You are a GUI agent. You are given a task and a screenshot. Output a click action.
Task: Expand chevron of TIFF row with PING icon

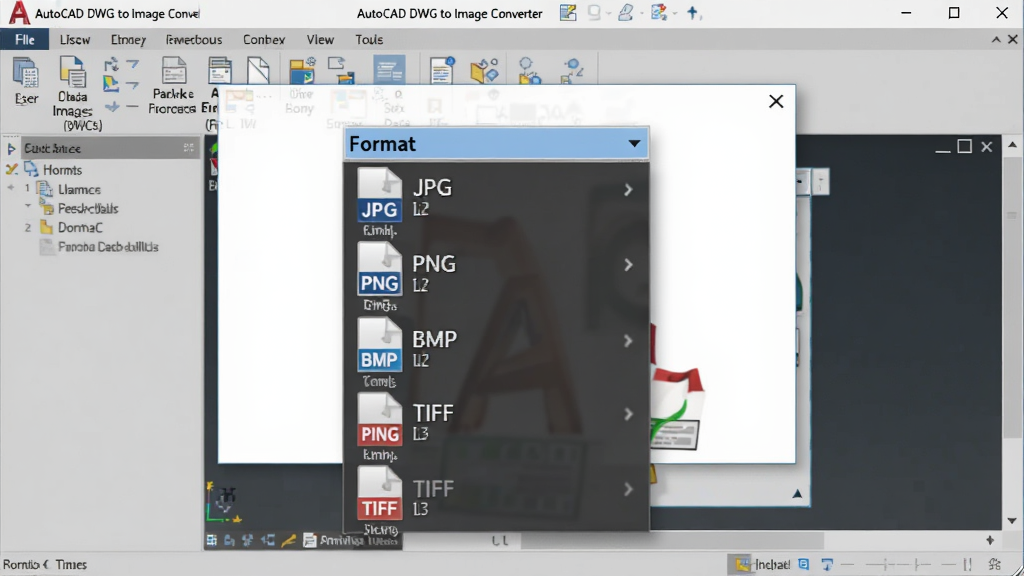pos(628,414)
